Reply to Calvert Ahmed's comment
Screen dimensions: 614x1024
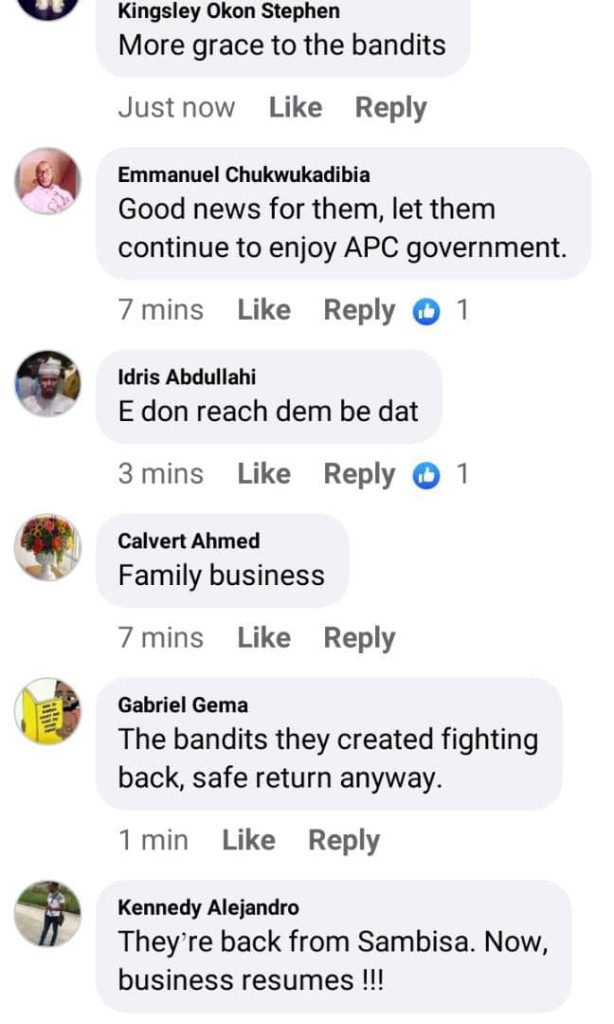coord(359,638)
